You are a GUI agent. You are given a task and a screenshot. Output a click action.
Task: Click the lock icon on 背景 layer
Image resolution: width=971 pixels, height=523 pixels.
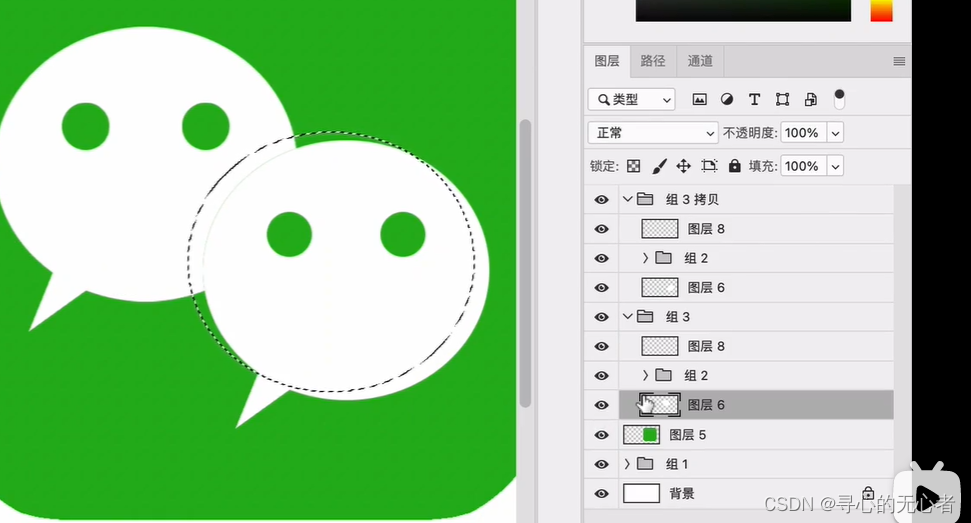click(x=868, y=493)
